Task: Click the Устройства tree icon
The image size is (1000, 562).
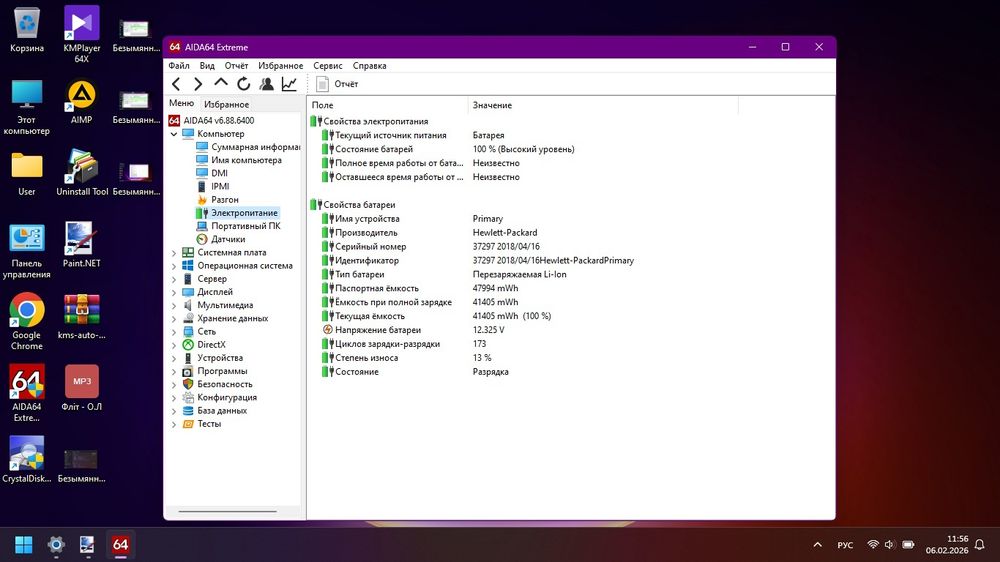Action: click(x=188, y=358)
